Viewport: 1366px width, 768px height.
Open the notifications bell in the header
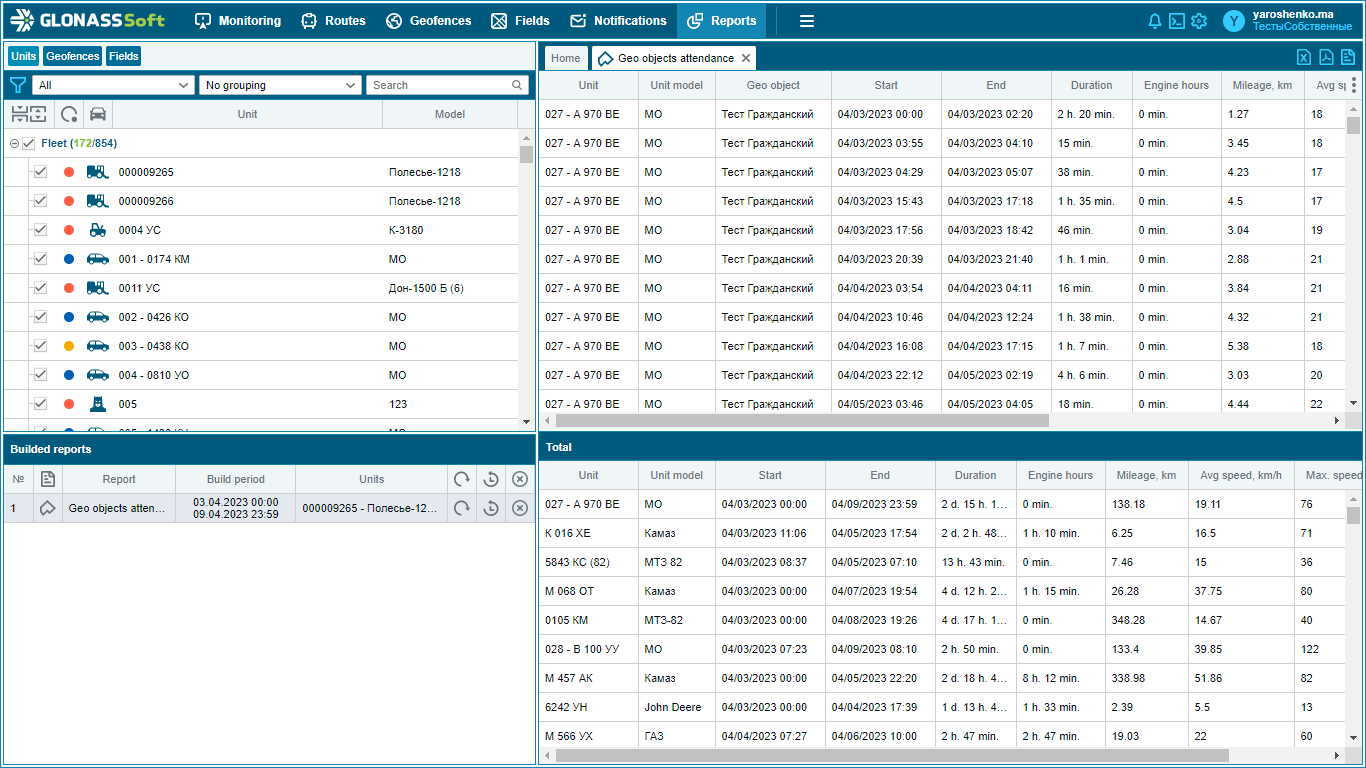pos(1155,21)
